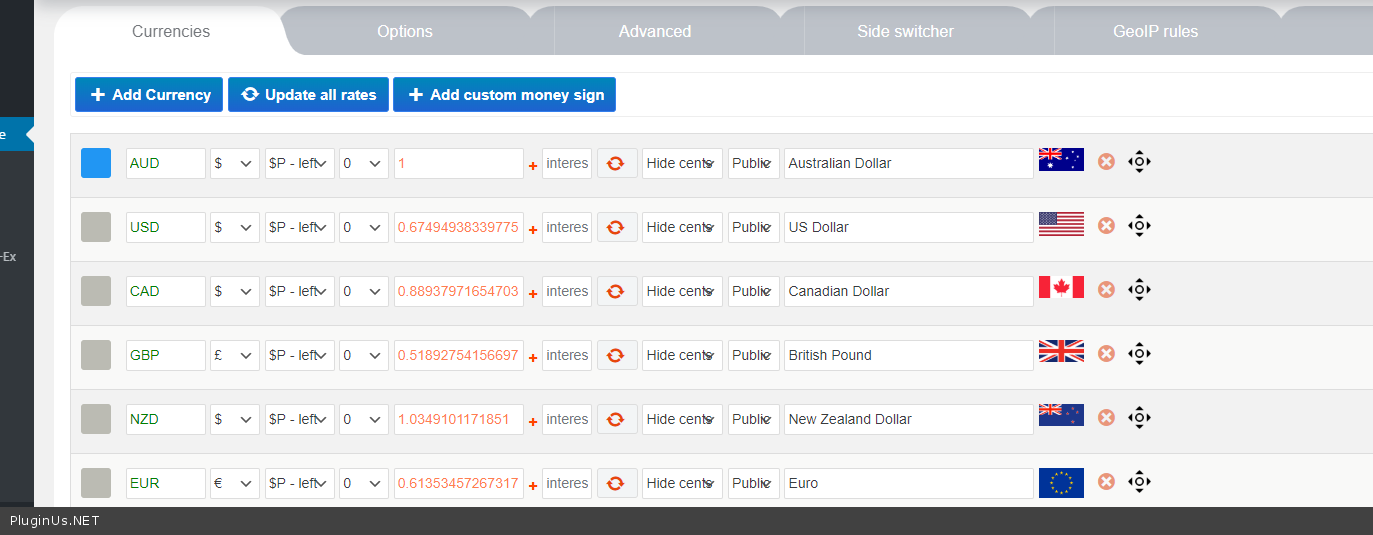Screen dimensions: 1373x535
Task: Refresh the USD exchange rate
Action: pos(616,227)
